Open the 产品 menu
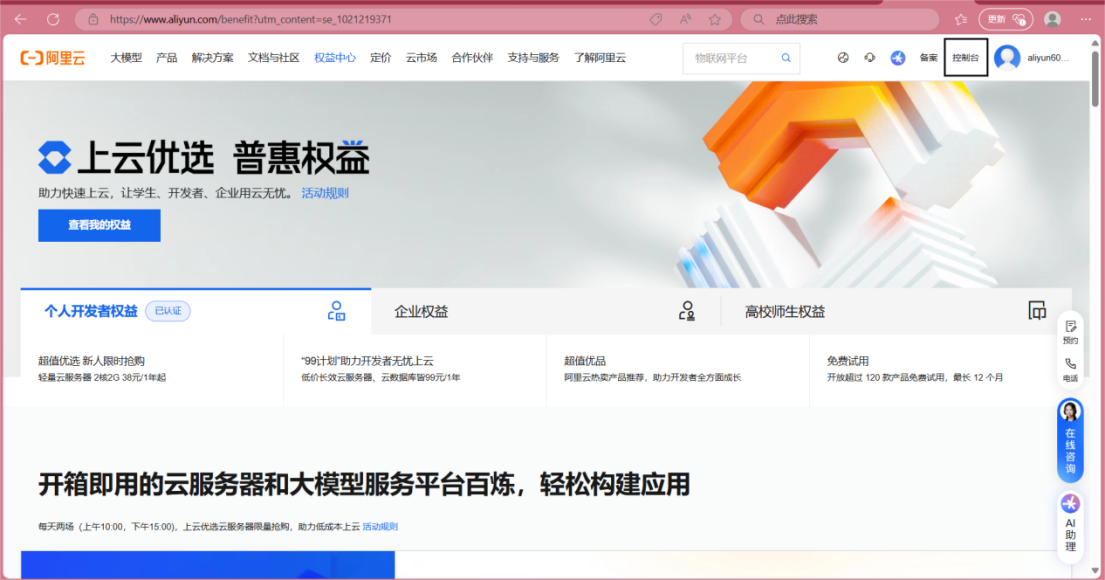 pos(166,58)
